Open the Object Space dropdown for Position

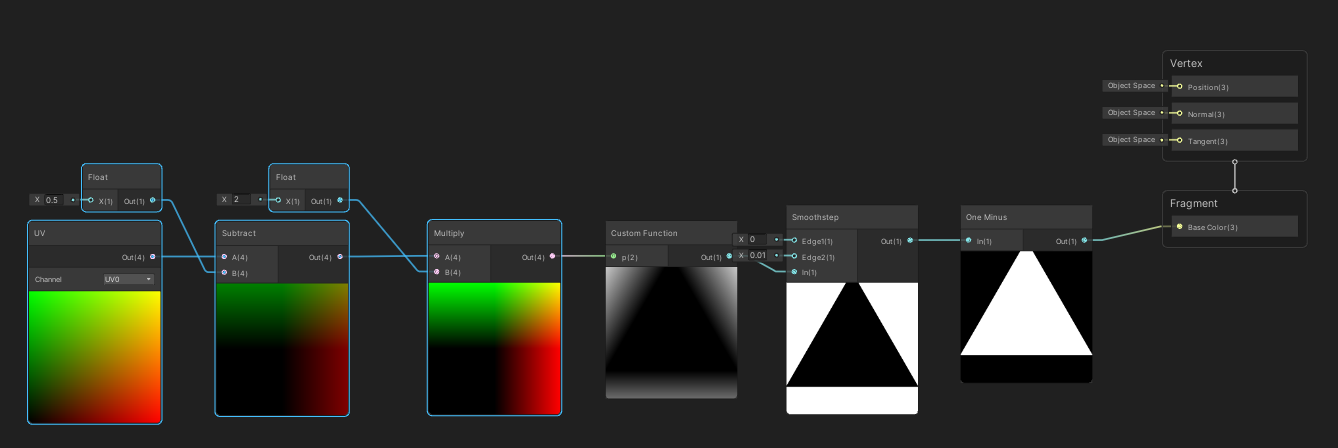point(1134,86)
